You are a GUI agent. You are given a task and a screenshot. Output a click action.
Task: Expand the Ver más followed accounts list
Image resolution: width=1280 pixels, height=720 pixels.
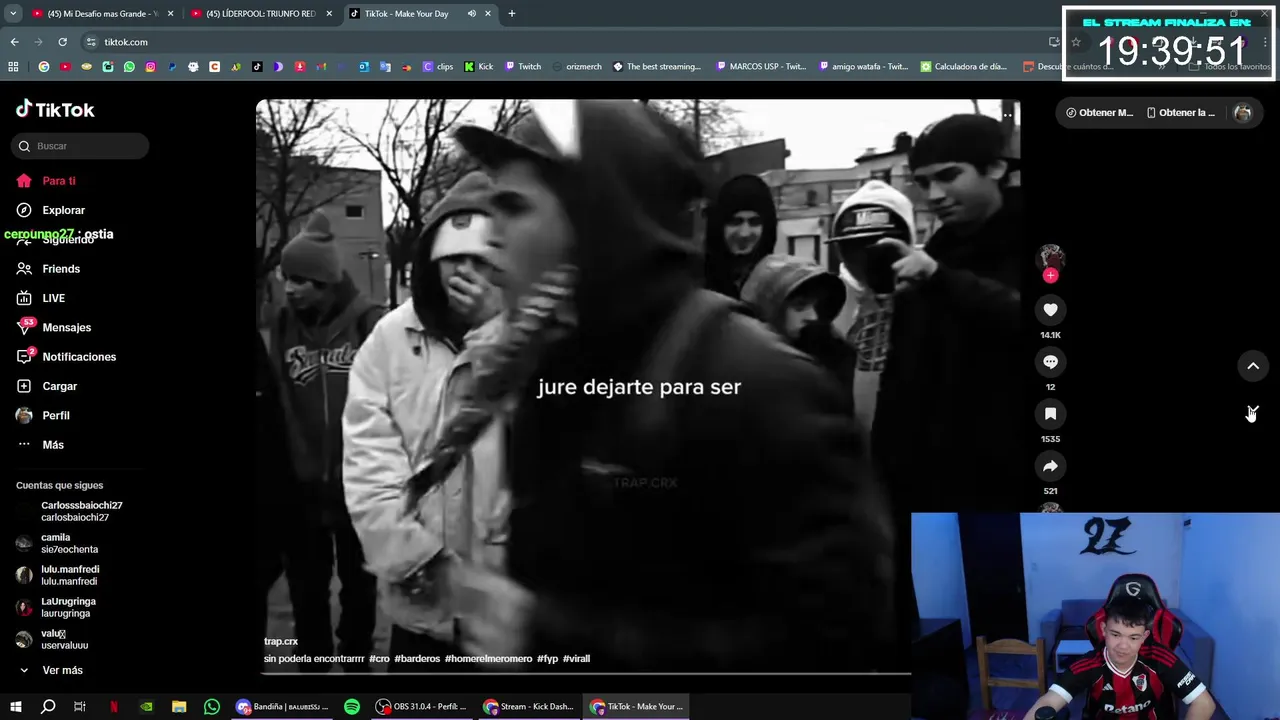click(x=50, y=670)
